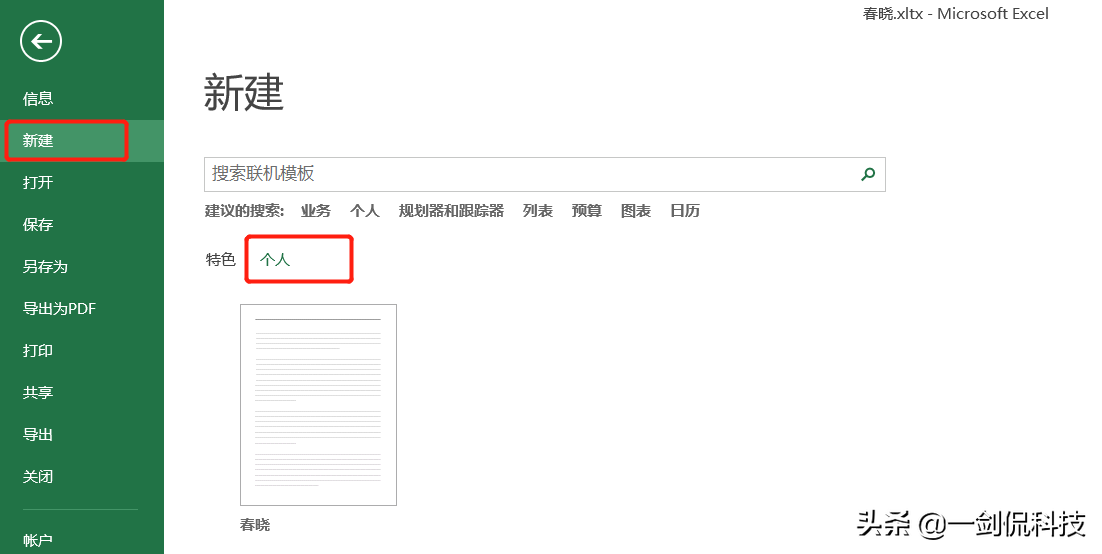Click suggested search 图表
The width and height of the screenshot is (1102, 554).
pos(636,211)
